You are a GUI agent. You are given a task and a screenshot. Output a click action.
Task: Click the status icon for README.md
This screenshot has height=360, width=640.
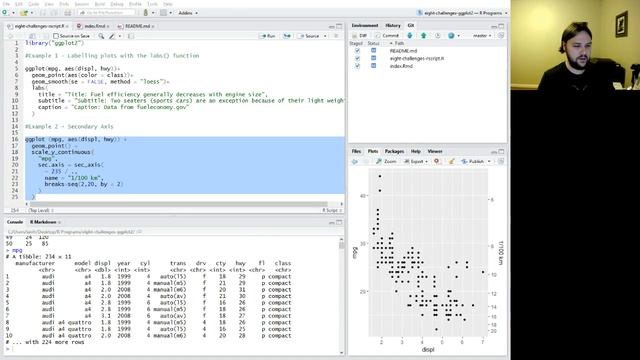(373, 51)
